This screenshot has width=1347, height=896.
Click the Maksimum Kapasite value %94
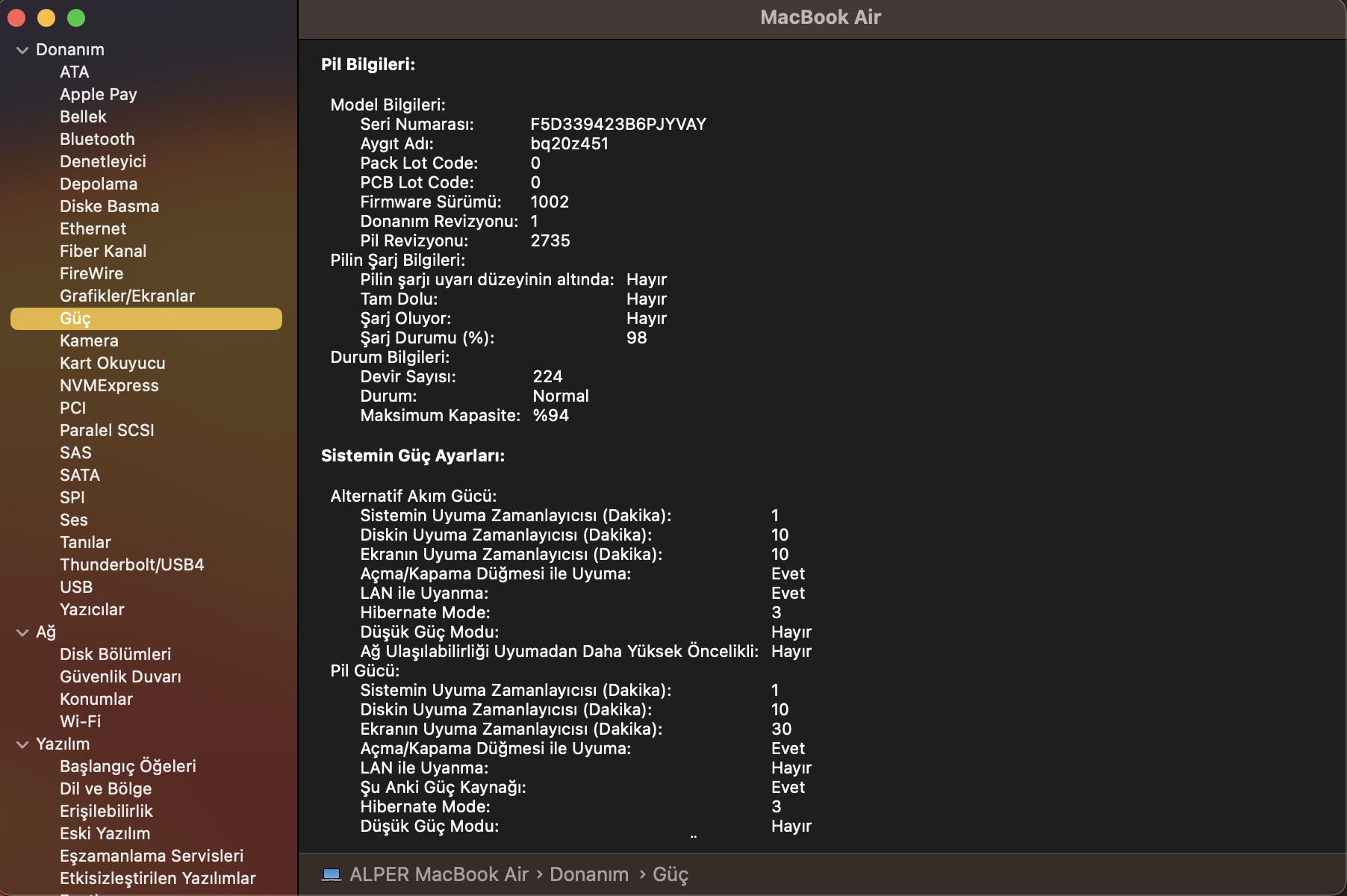coord(551,416)
